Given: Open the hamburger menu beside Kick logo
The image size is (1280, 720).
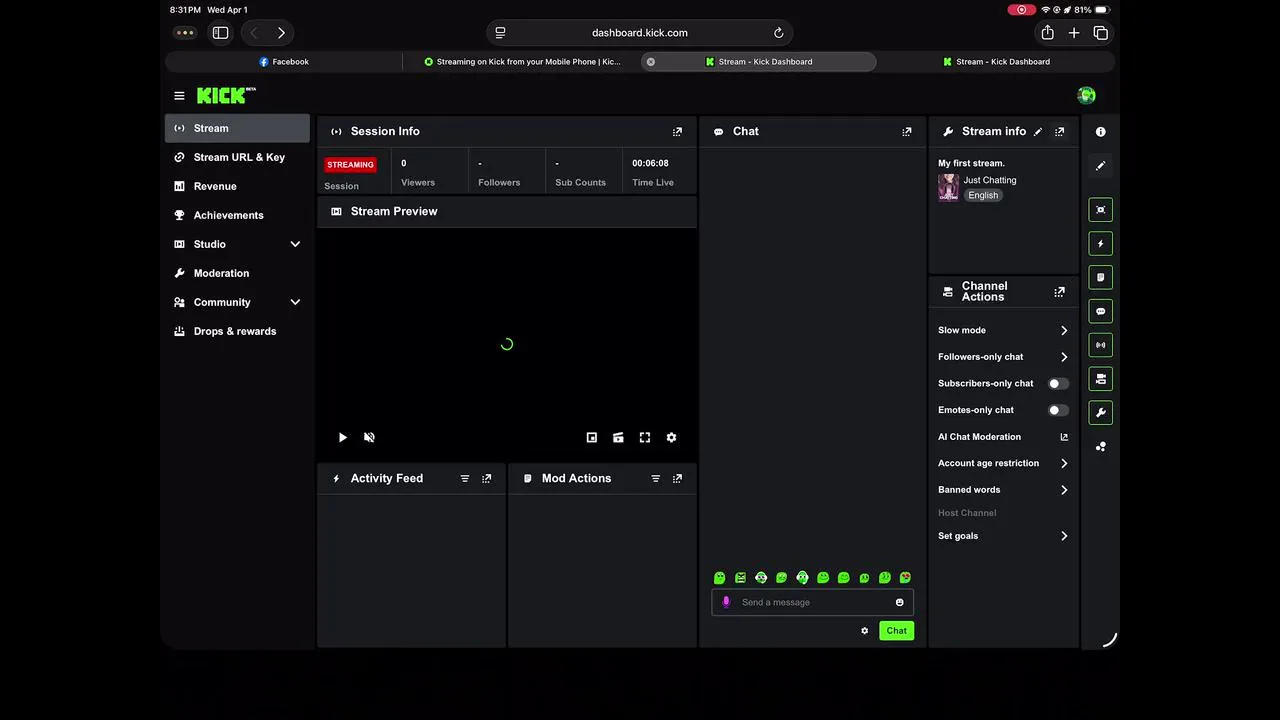Looking at the screenshot, I should [179, 96].
